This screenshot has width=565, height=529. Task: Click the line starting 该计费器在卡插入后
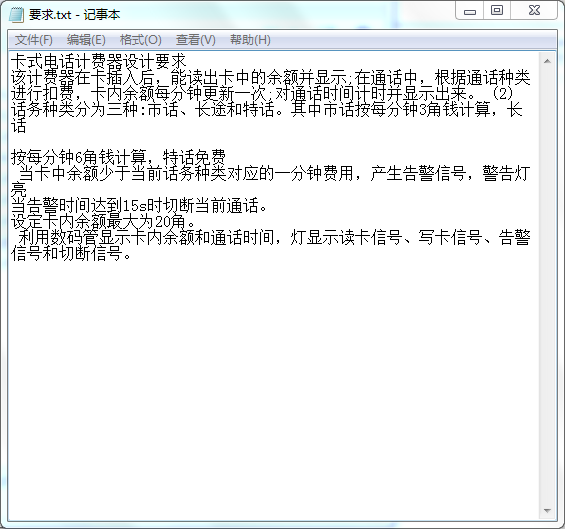(271, 77)
